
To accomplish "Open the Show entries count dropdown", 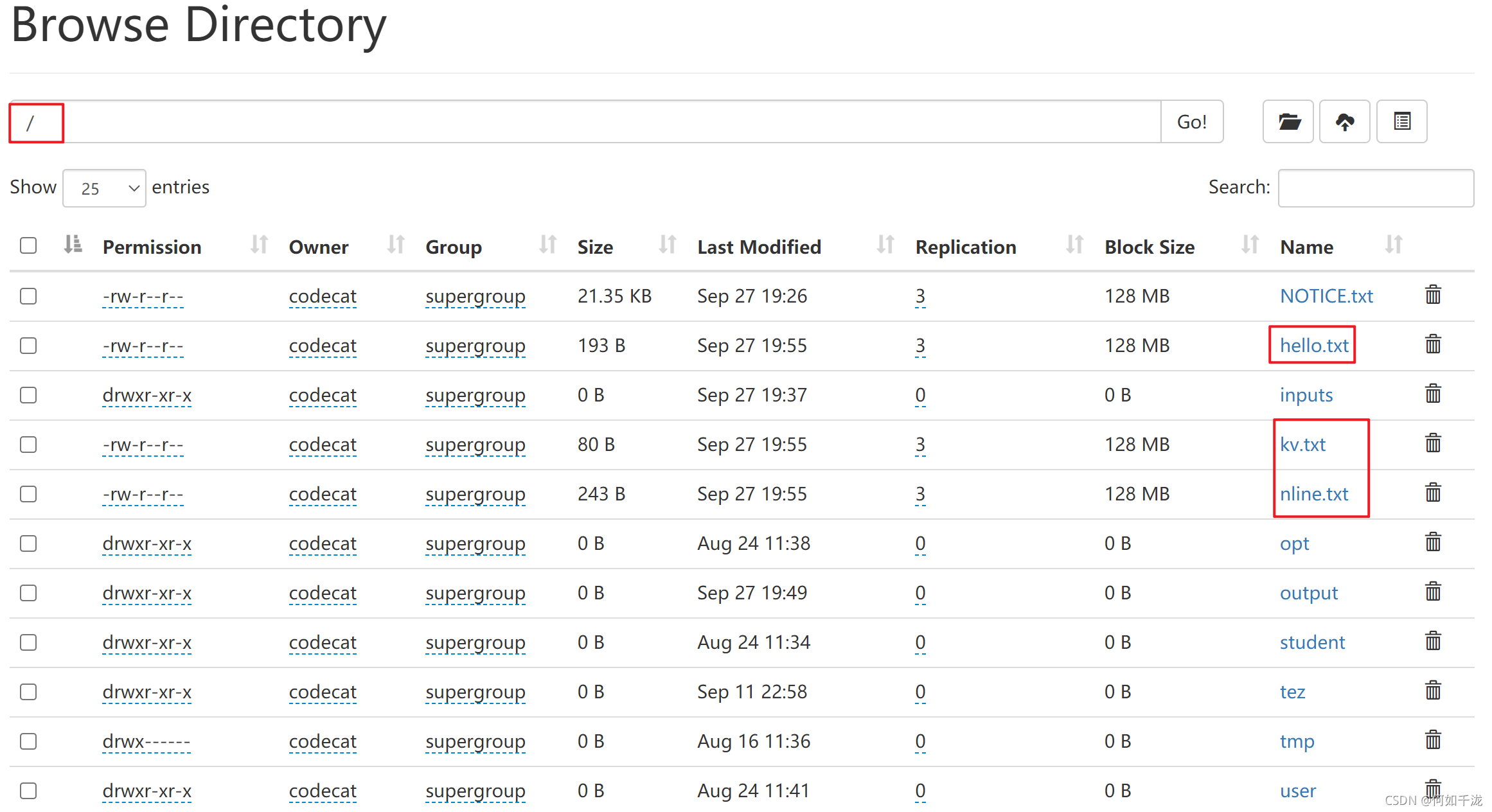I will [104, 188].
